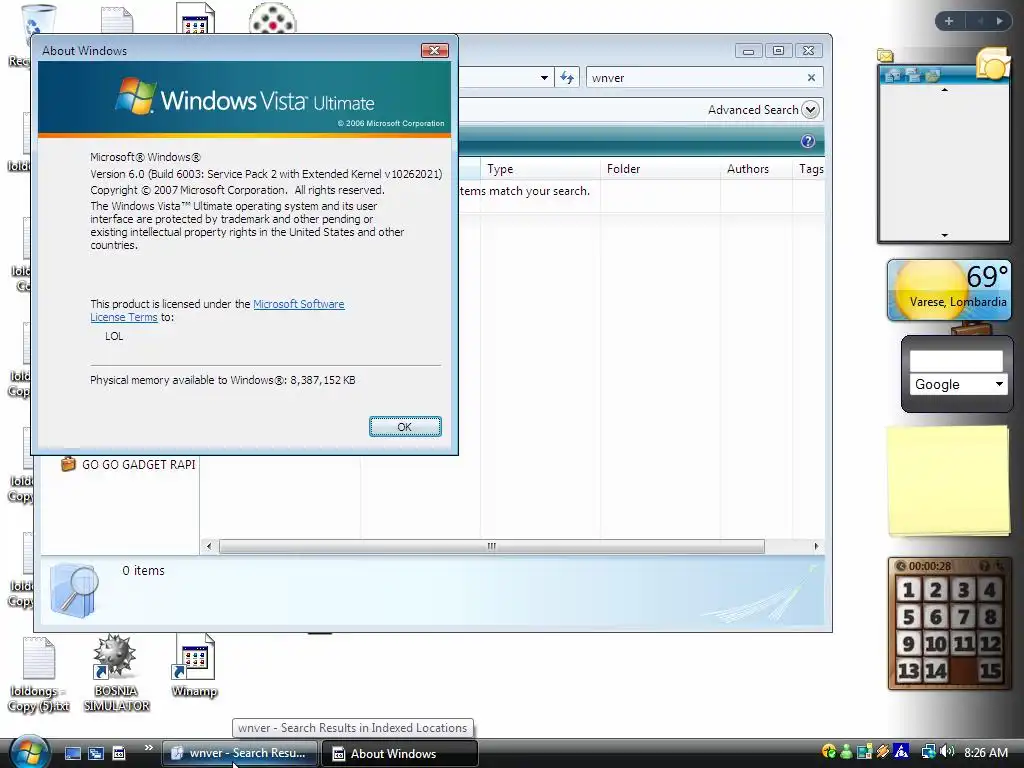Click third icon in mail gadget header
Viewport: 1024px width, 768px height.
click(x=933, y=75)
